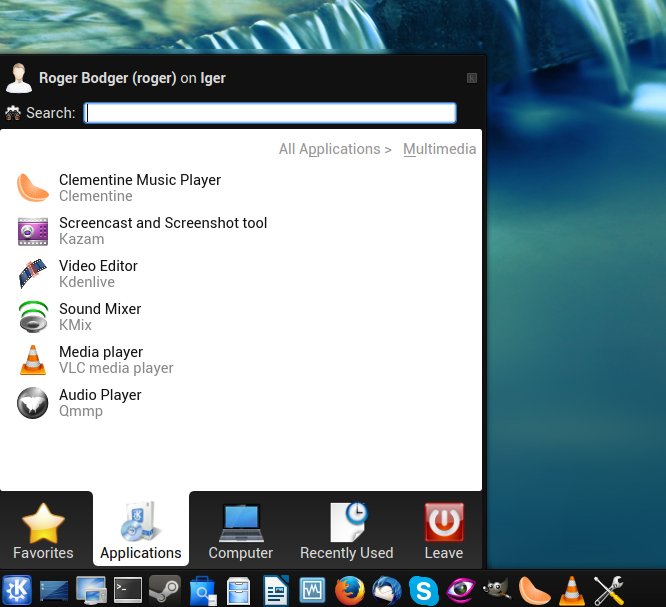Open KMix Sound Mixer entry
Screen dimensions: 666x607
pos(241,316)
